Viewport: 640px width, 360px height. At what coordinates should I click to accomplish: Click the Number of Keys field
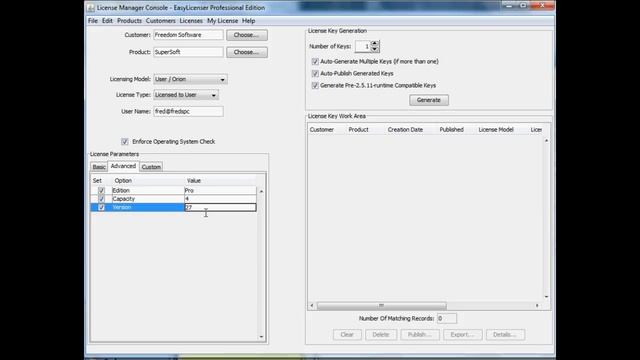coord(362,47)
